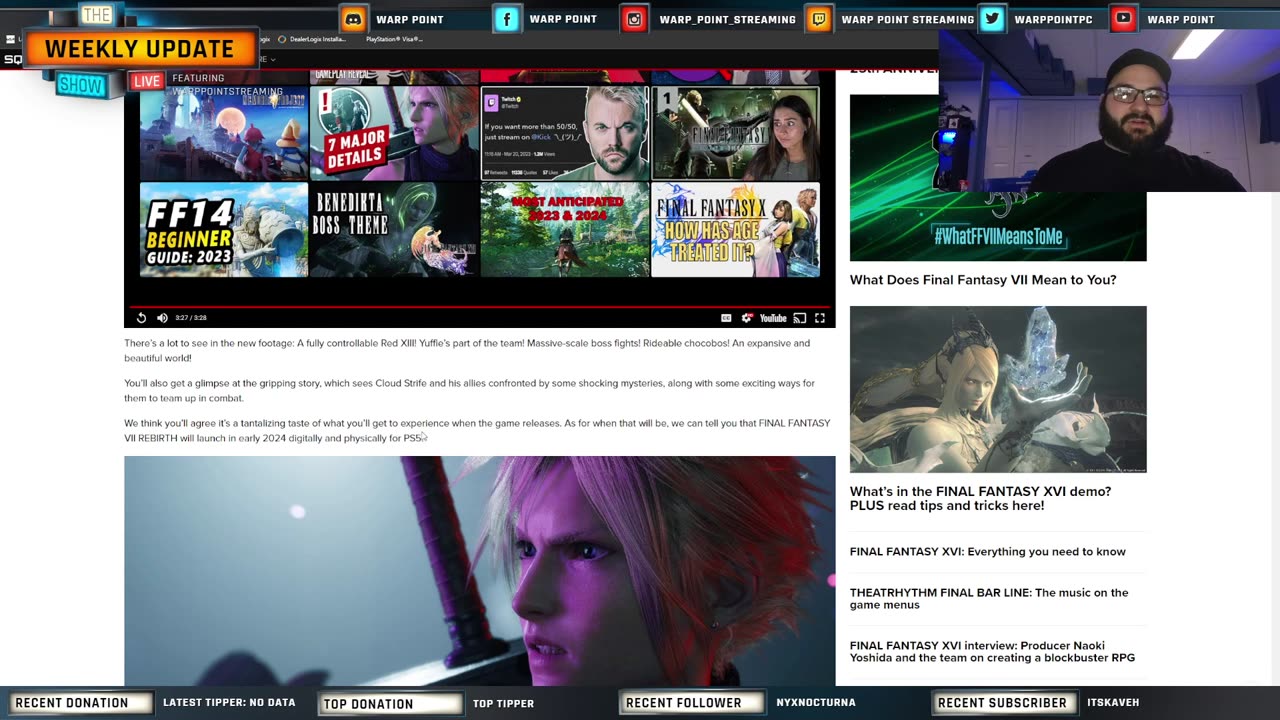The width and height of the screenshot is (1280, 720).
Task: Click the red video progress bar
Action: pyautogui.click(x=479, y=306)
